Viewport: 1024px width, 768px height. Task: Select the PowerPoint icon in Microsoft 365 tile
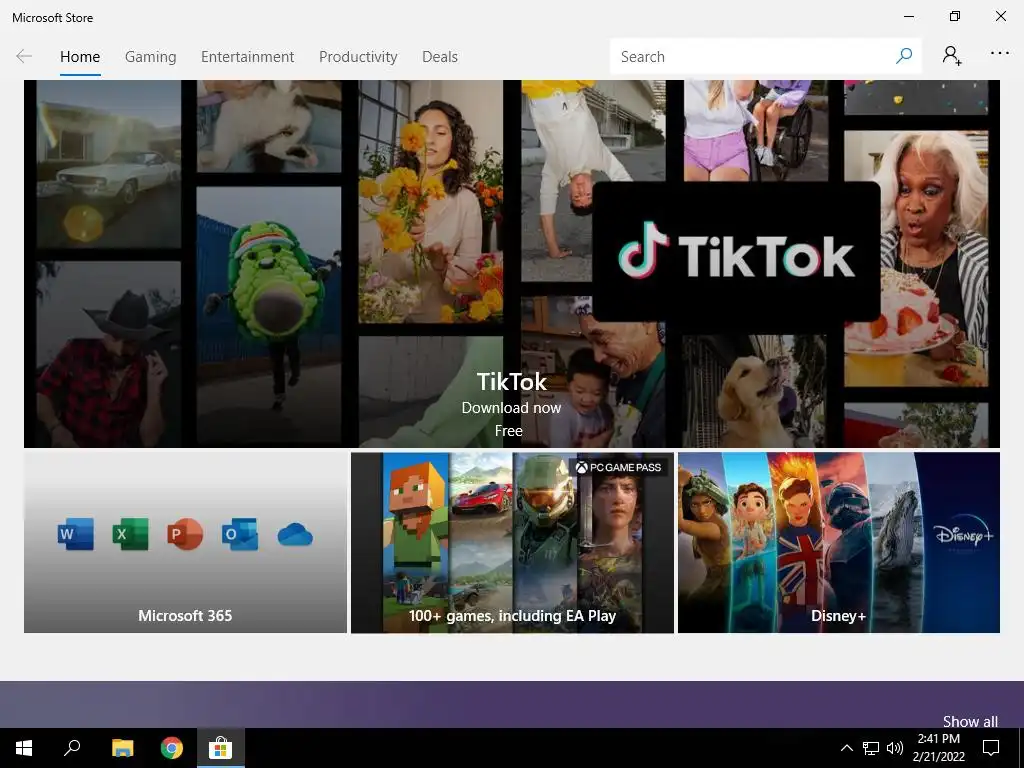[185, 534]
